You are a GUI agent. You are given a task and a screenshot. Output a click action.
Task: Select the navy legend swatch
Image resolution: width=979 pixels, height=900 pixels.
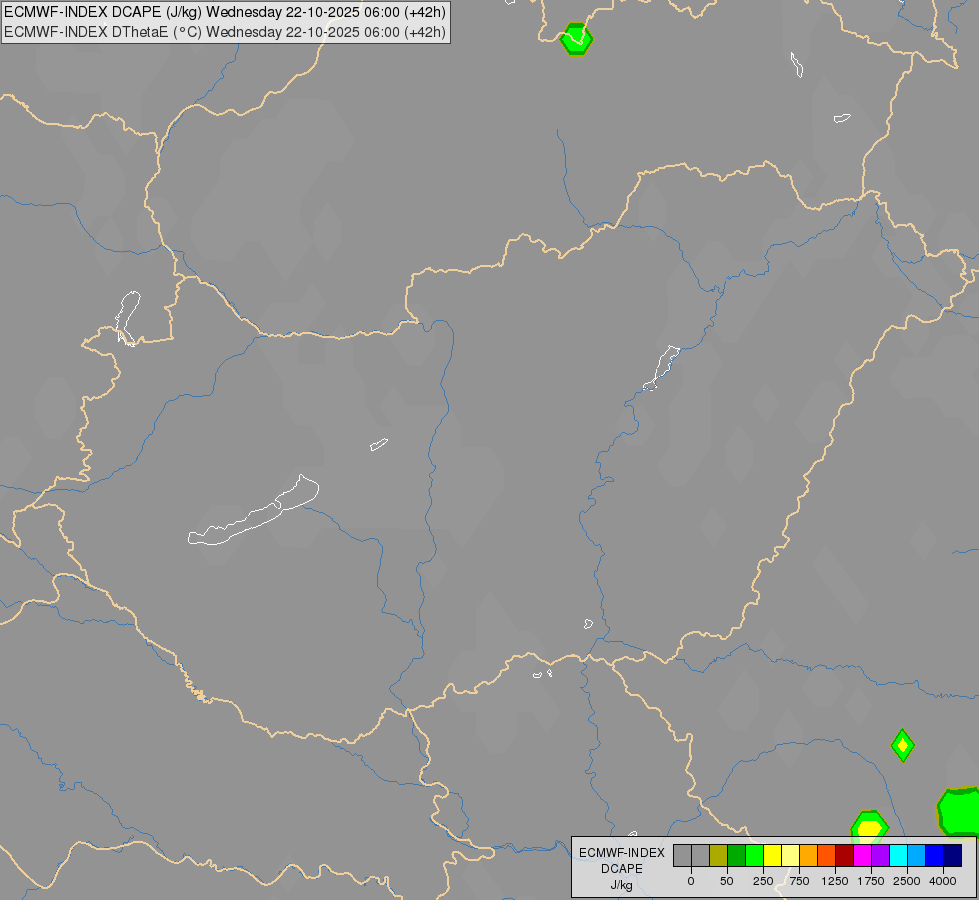[953, 856]
